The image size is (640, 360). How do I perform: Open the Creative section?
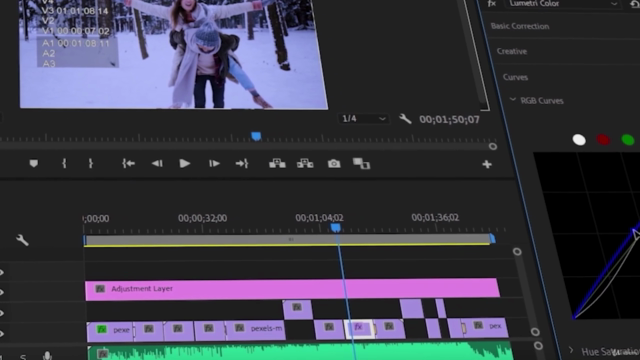click(512, 51)
